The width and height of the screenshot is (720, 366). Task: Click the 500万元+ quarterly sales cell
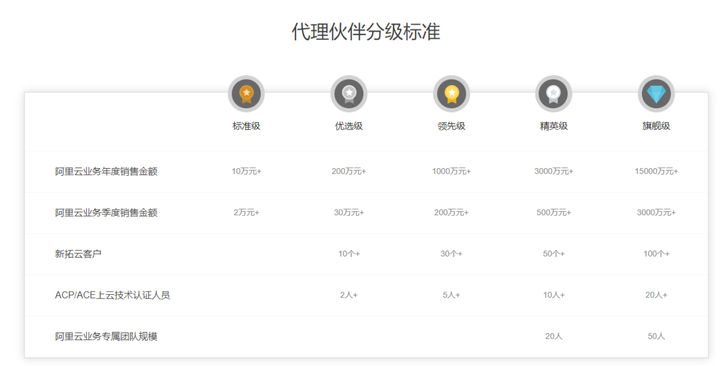[x=554, y=213]
